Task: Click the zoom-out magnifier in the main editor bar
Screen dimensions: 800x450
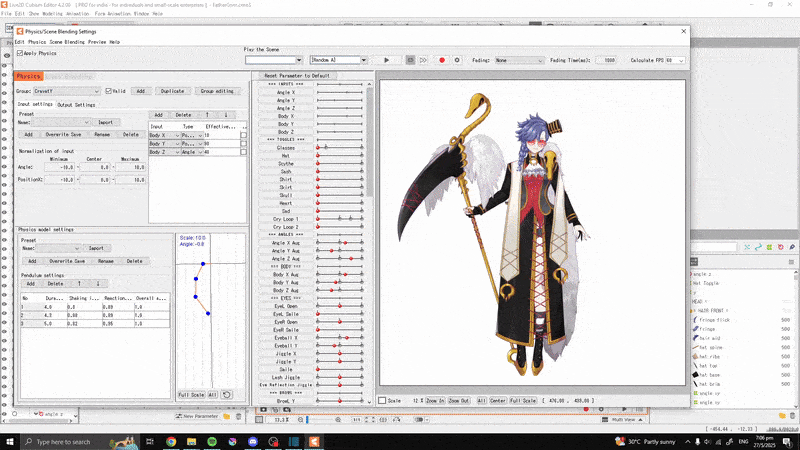Action: pyautogui.click(x=301, y=420)
